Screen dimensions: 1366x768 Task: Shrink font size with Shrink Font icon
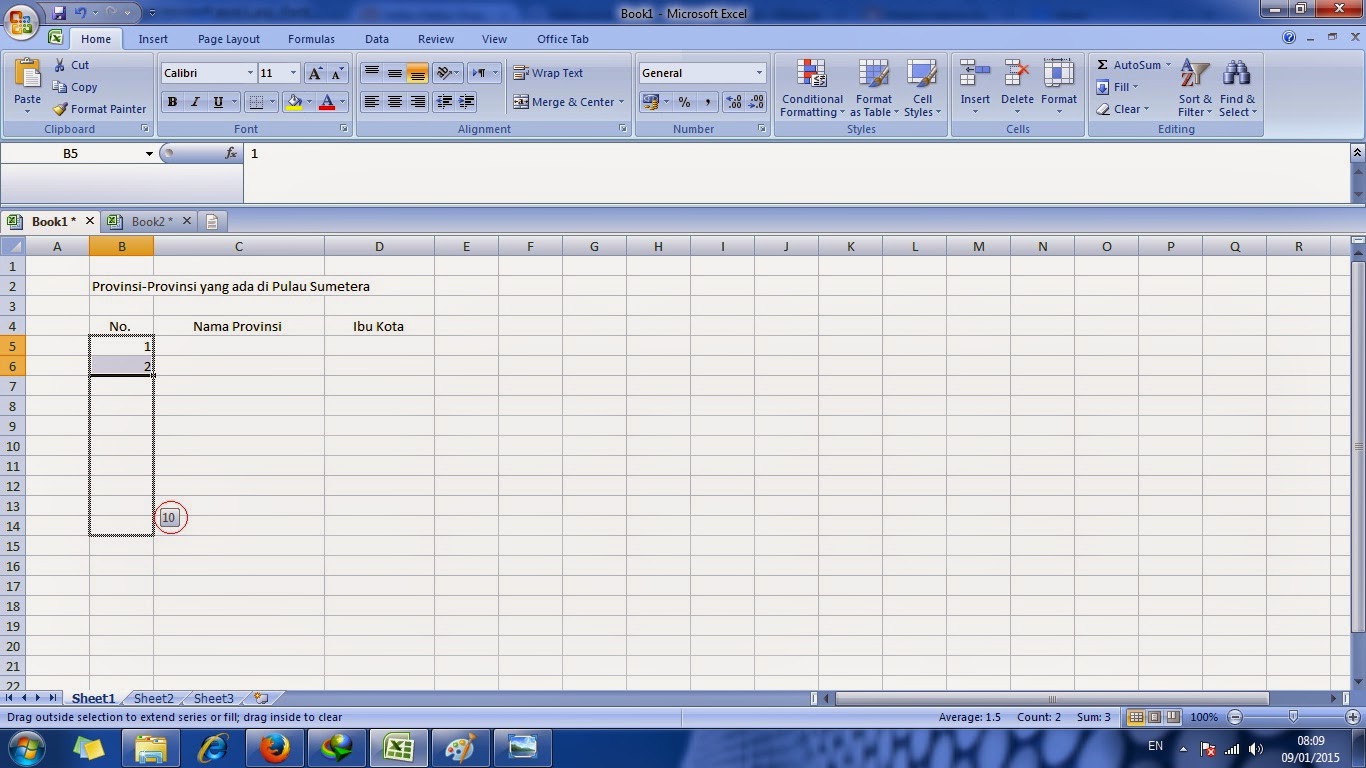point(337,73)
